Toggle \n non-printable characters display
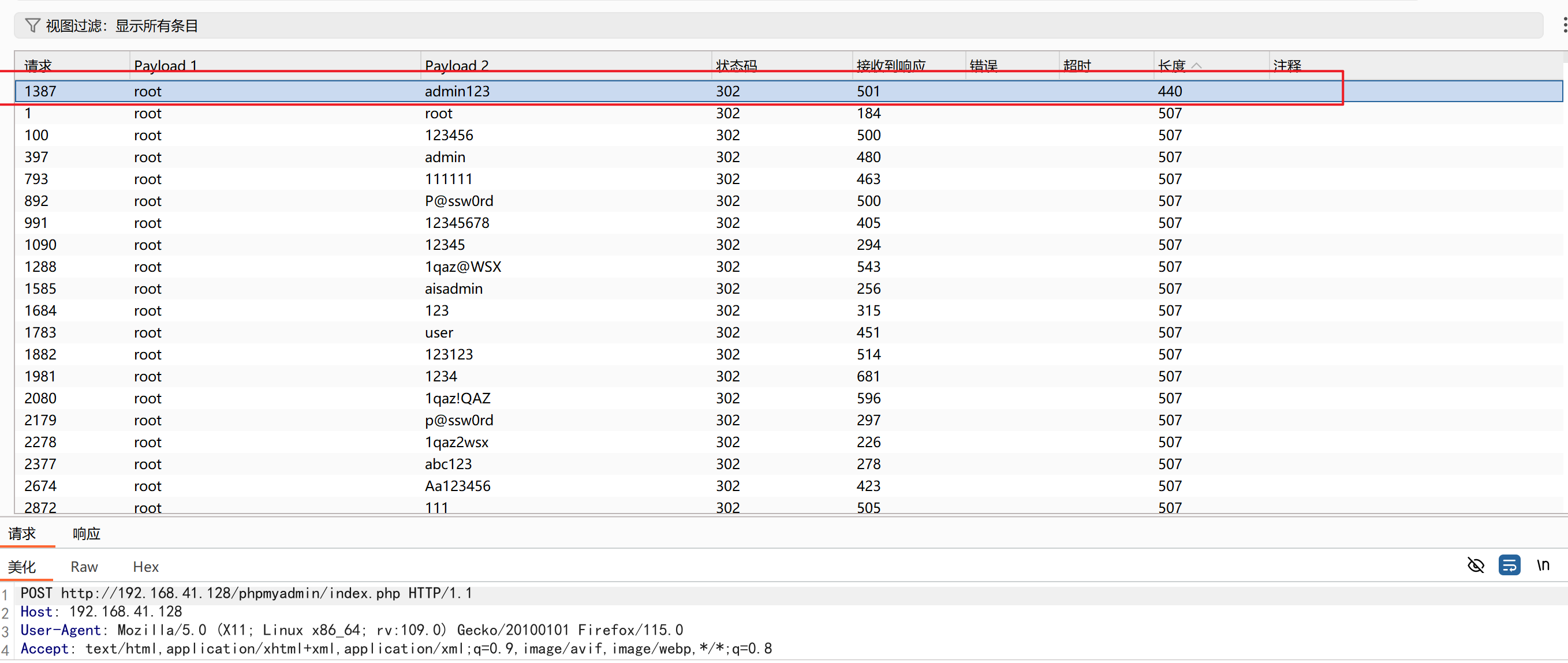This screenshot has height=663, width=1568. click(1543, 565)
